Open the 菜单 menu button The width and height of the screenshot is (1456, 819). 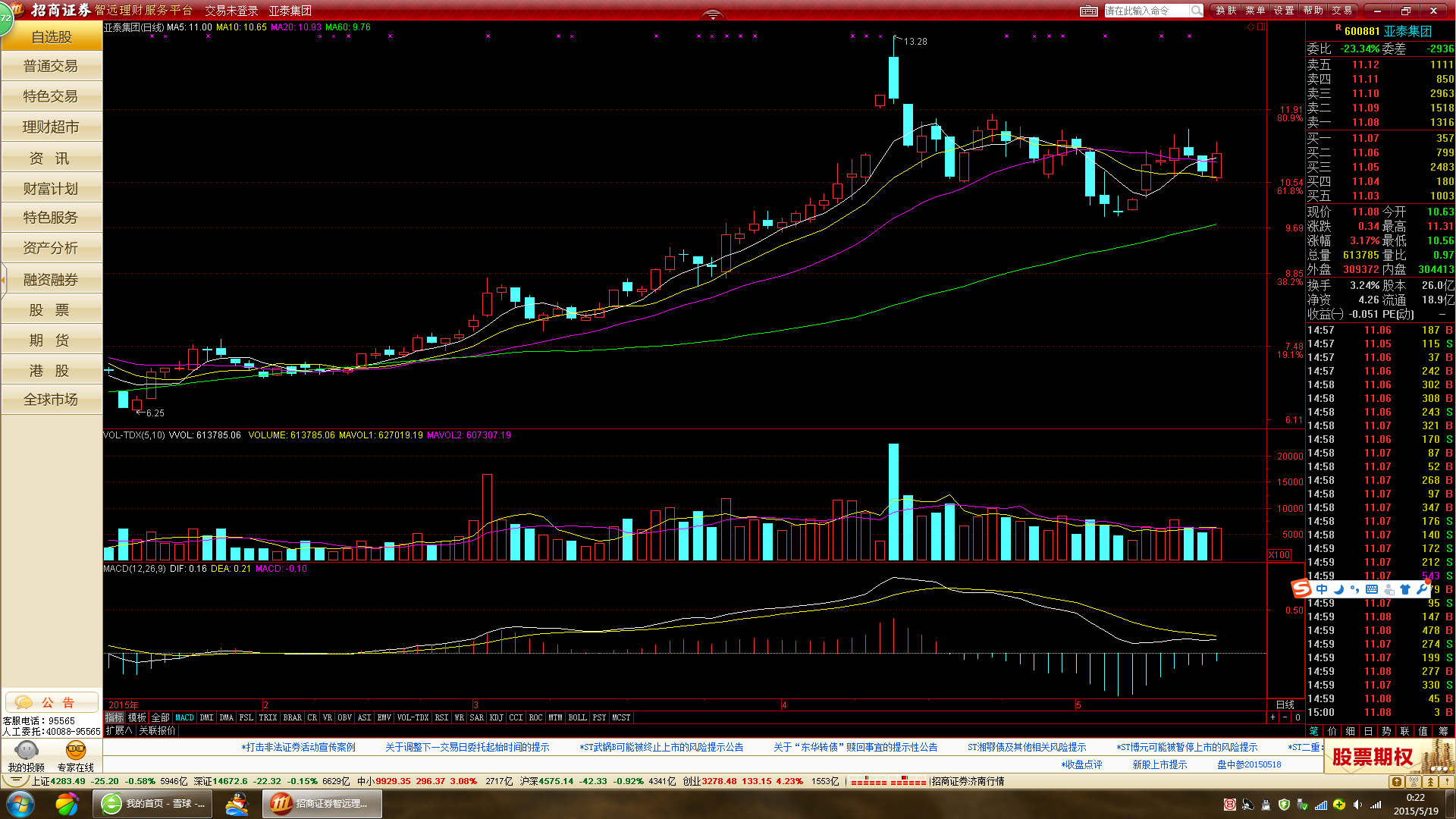pyautogui.click(x=1255, y=11)
